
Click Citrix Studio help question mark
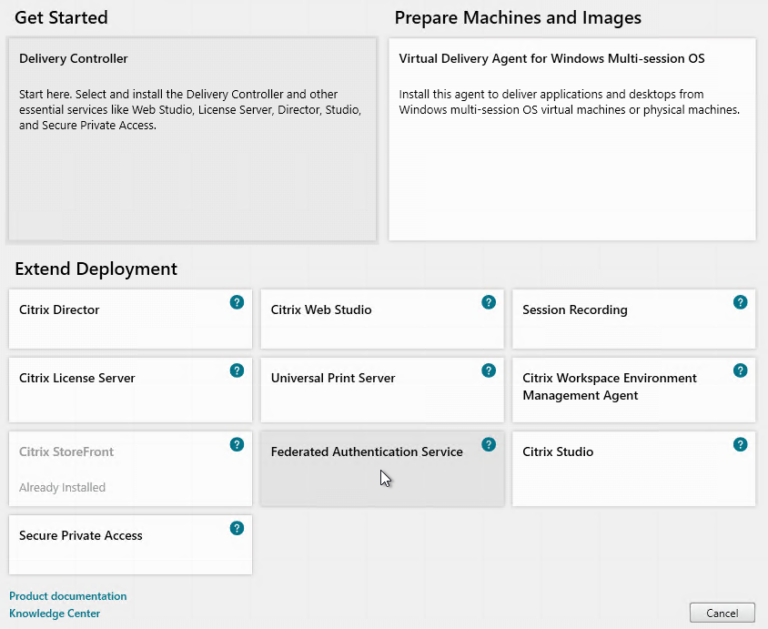(x=740, y=444)
